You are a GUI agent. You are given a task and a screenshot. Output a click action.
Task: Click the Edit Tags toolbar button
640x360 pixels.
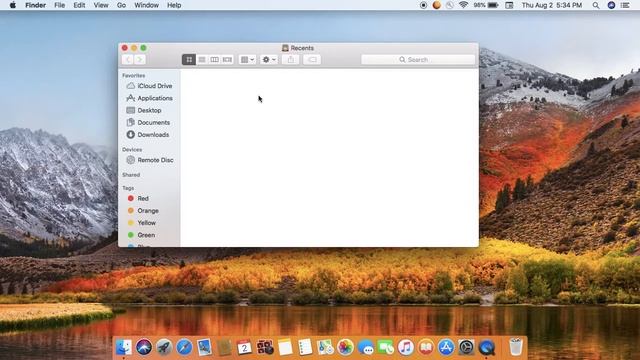point(312,60)
